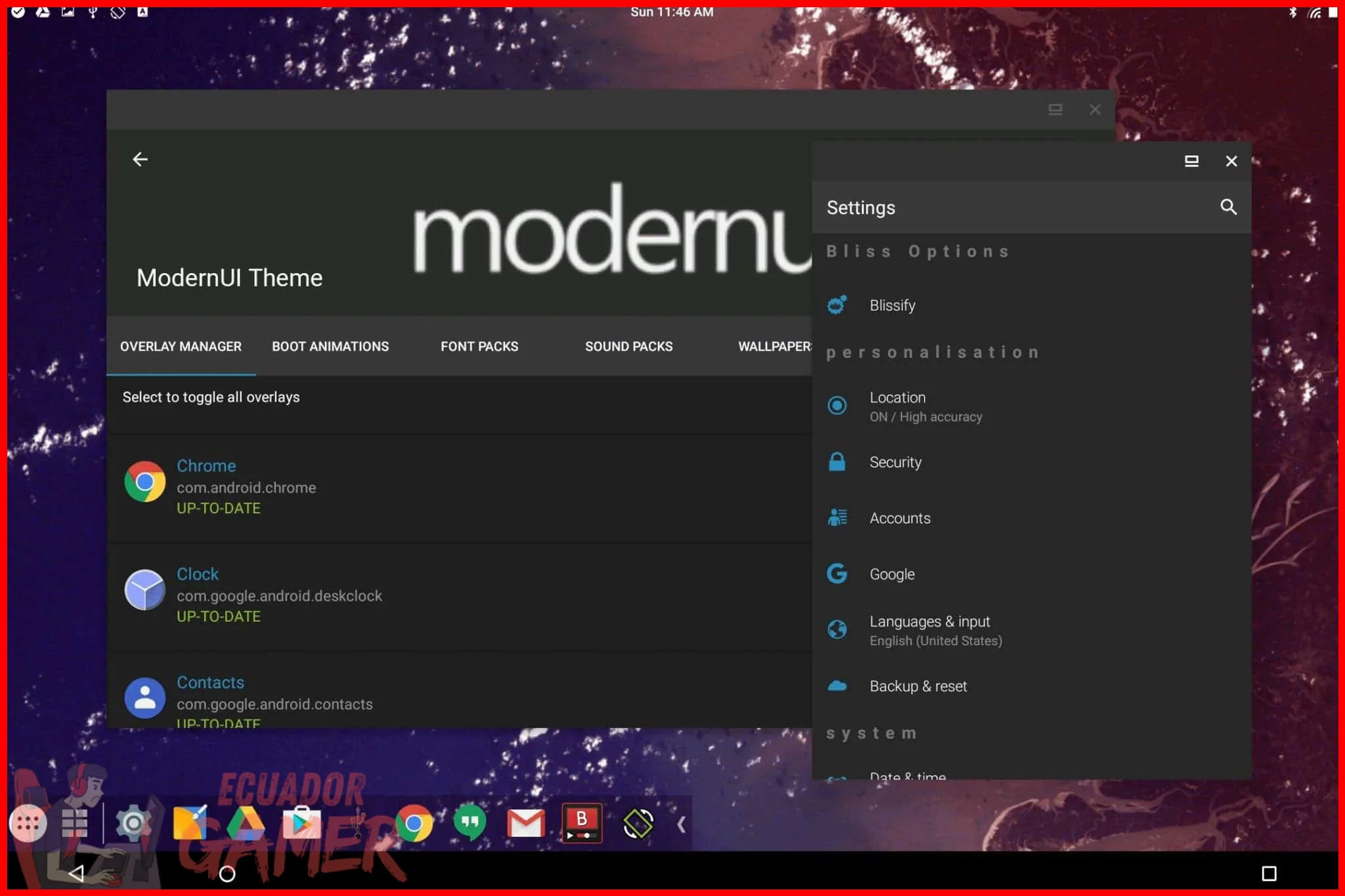Click UP-TO-DATE status under Chrome
This screenshot has height=896, width=1345.
[x=219, y=508]
